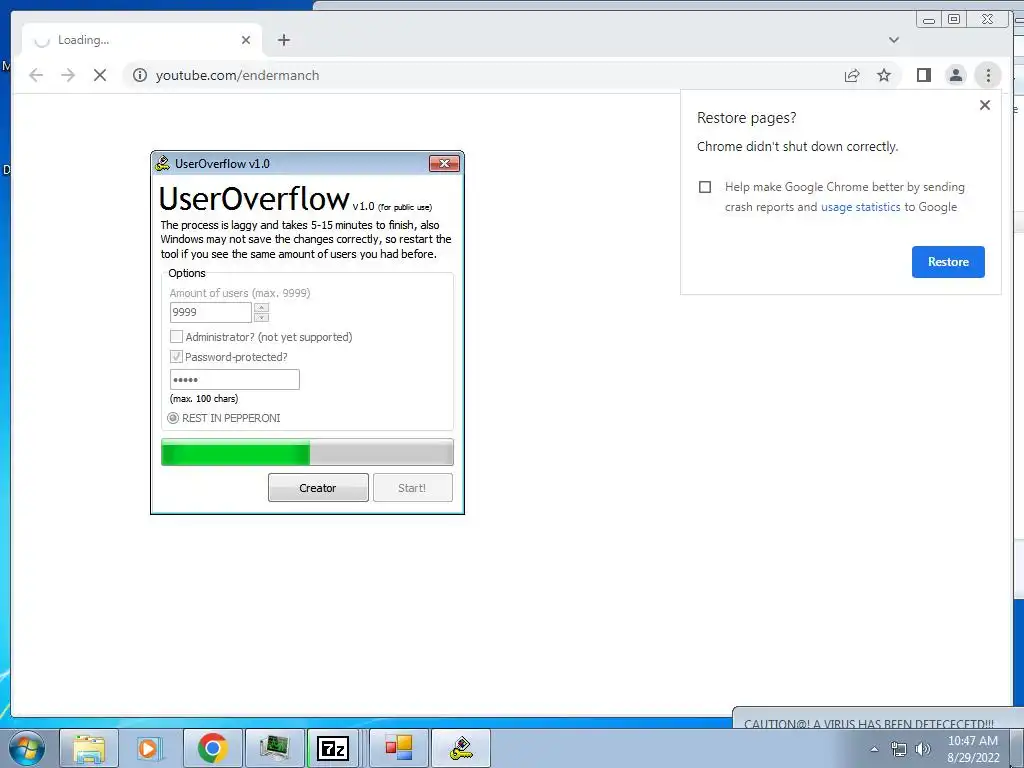The width and height of the screenshot is (1024, 768).
Task: Dismiss the Restore pages popup
Action: click(x=985, y=105)
